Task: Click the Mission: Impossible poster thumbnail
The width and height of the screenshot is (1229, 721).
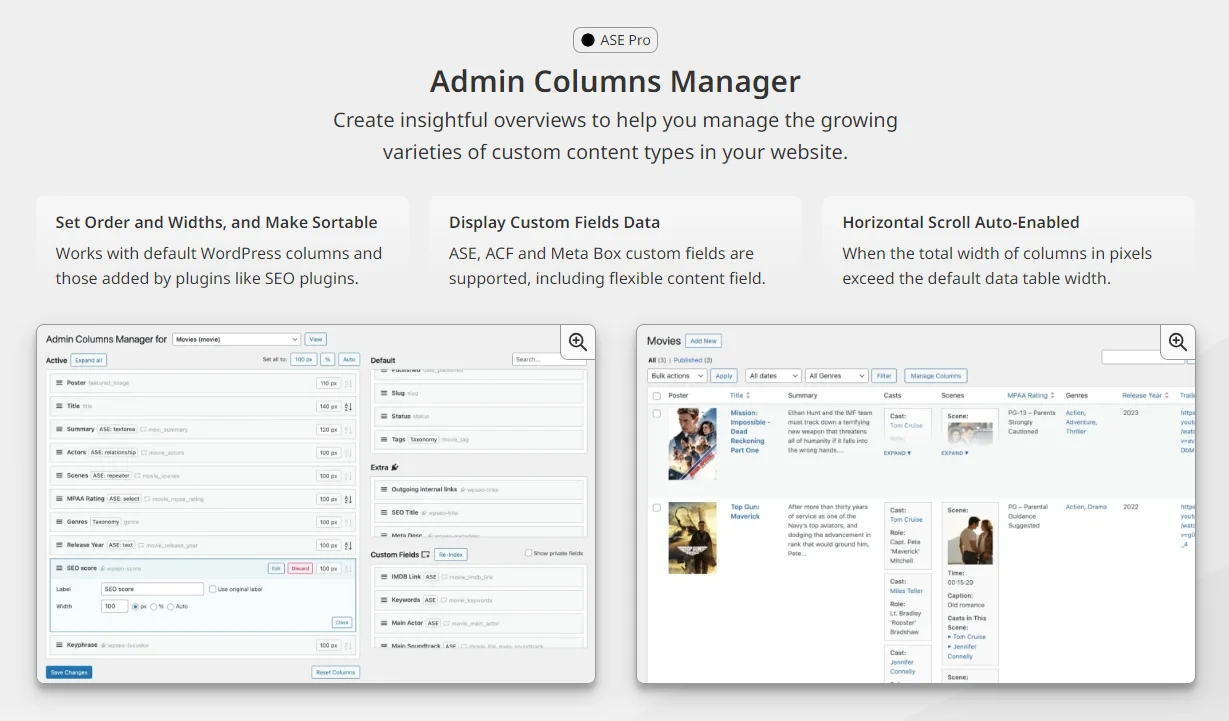Action: pos(692,443)
